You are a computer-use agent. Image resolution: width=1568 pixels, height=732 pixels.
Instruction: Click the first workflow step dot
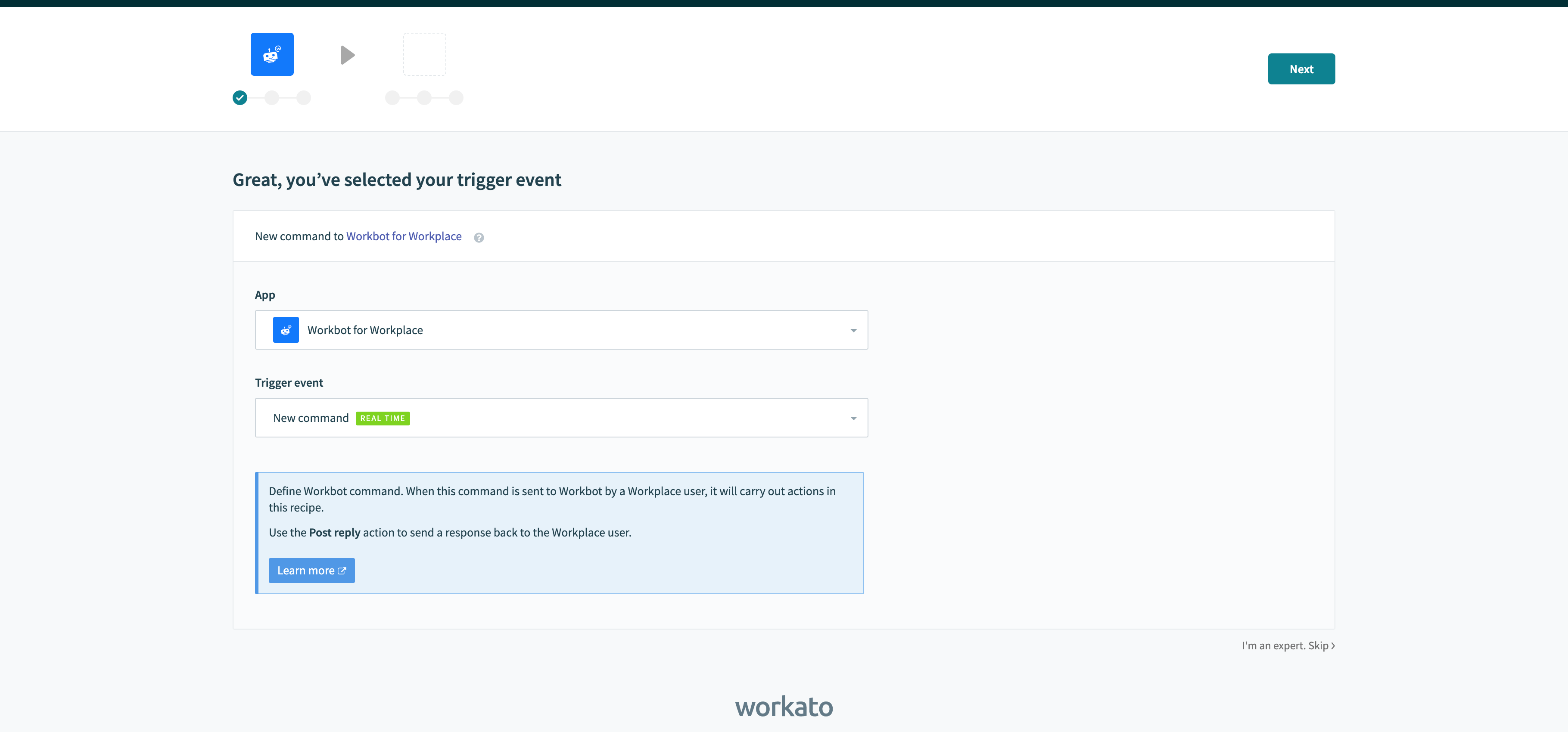[240, 97]
